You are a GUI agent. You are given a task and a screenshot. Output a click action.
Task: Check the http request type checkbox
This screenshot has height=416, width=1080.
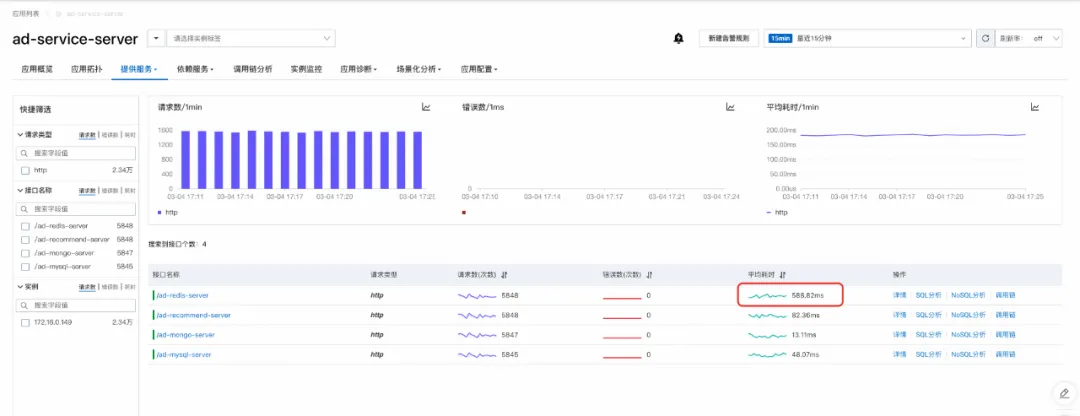[25, 170]
